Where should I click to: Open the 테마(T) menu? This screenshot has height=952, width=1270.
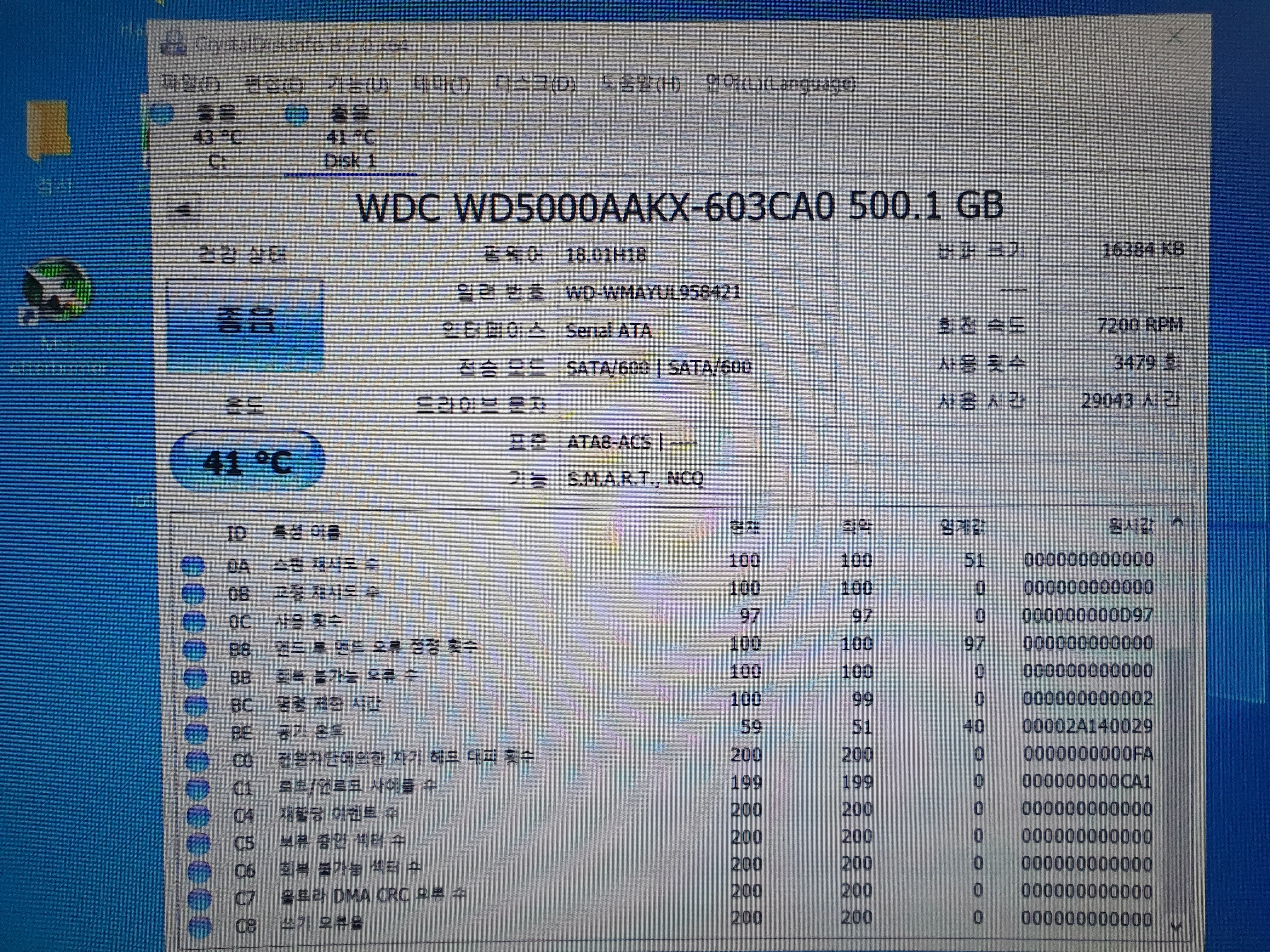442,84
